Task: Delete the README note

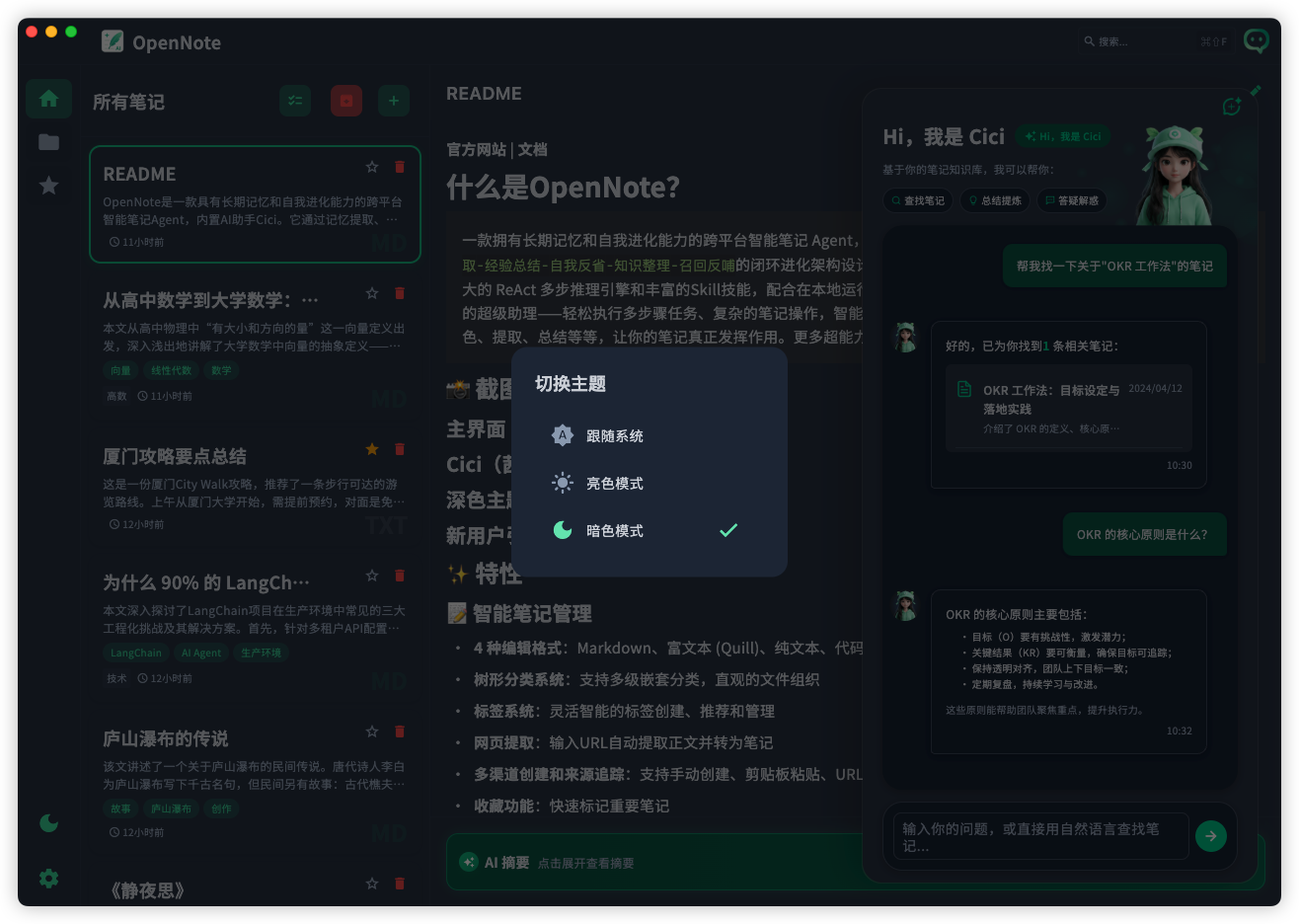Action: click(x=400, y=167)
